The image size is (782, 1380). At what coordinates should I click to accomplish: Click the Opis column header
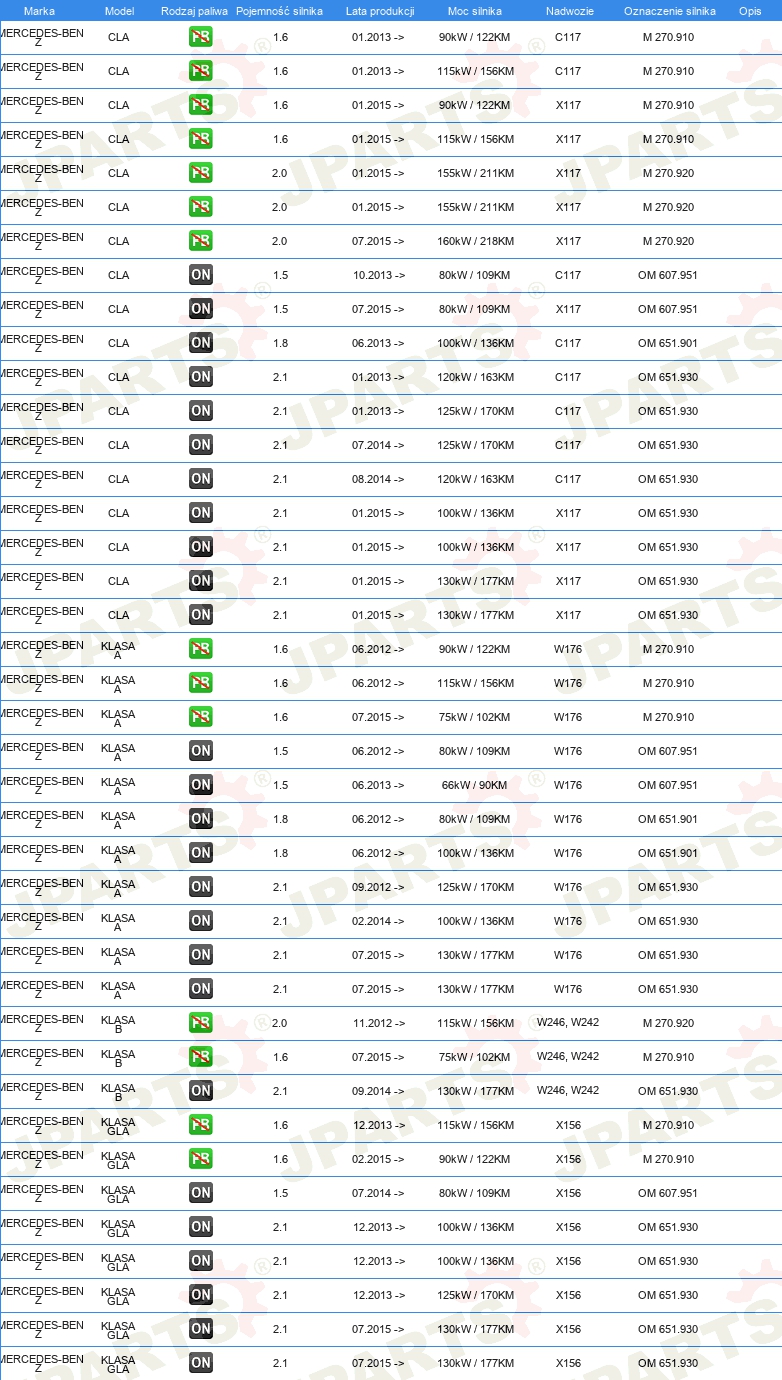(x=750, y=11)
